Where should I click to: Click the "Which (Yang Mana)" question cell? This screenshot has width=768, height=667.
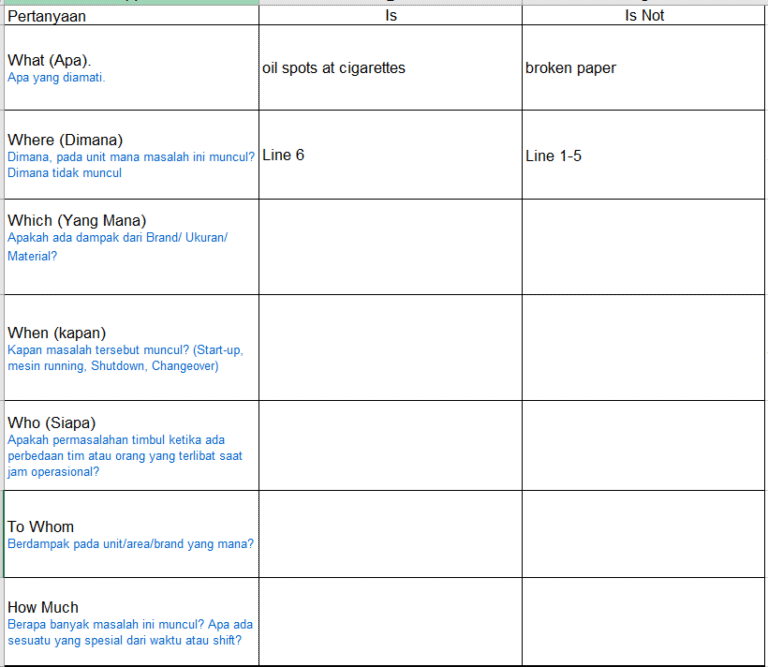130,246
